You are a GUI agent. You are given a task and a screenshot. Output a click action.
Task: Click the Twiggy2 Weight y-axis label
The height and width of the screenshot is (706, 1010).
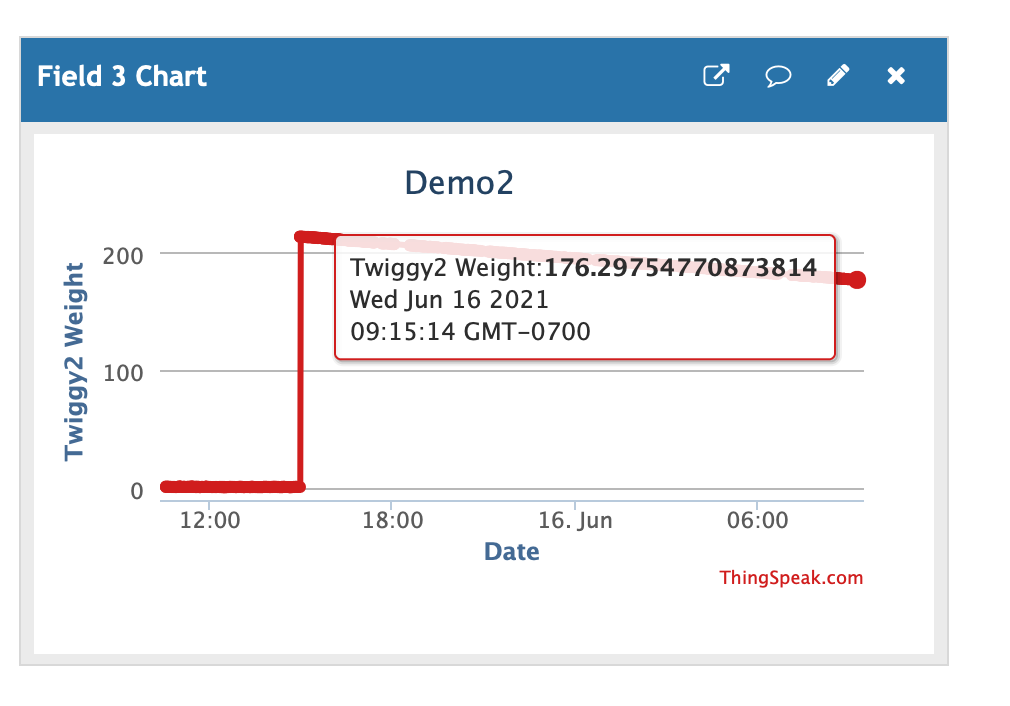tap(74, 361)
